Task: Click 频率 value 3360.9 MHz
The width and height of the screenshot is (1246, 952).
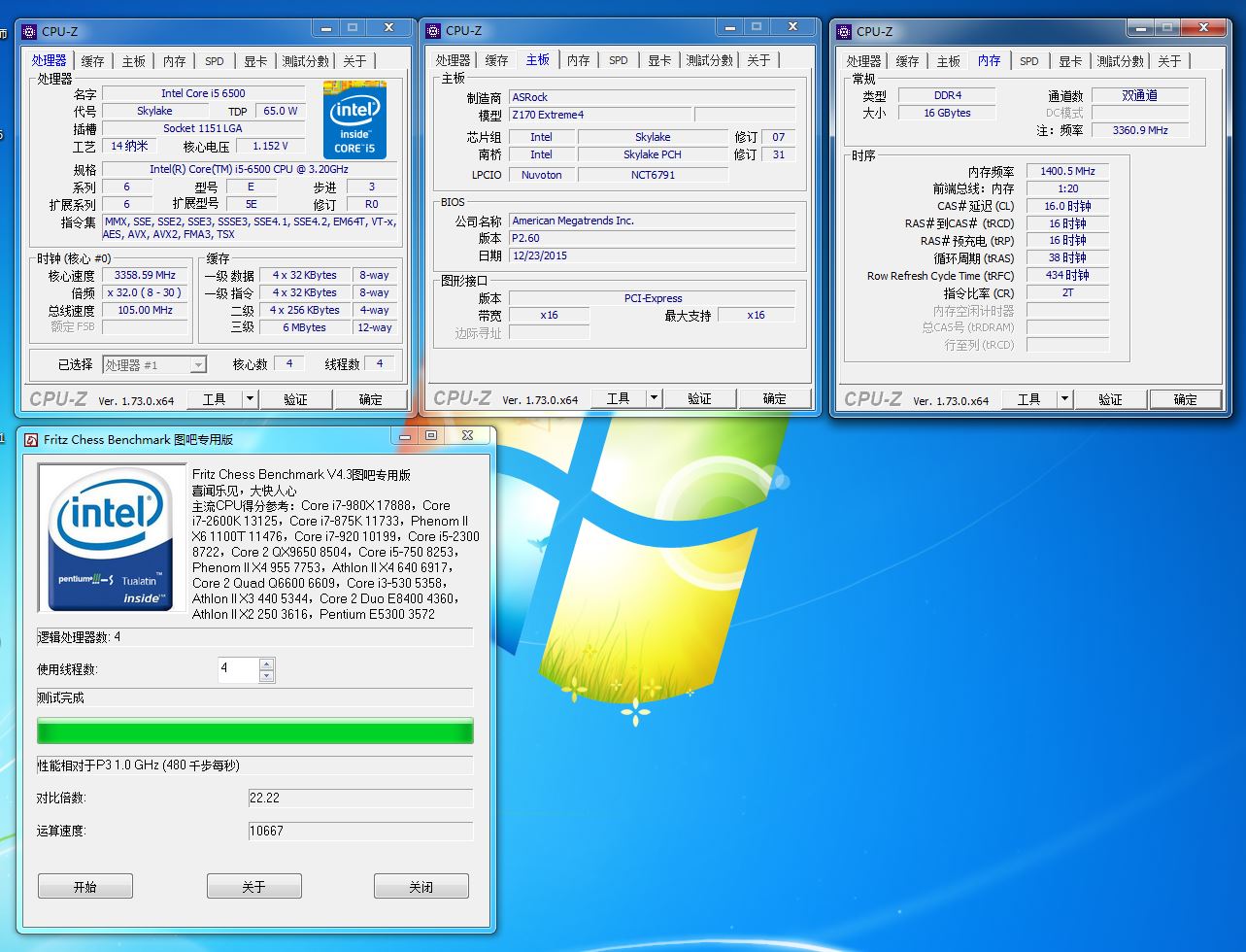Action: [1140, 129]
